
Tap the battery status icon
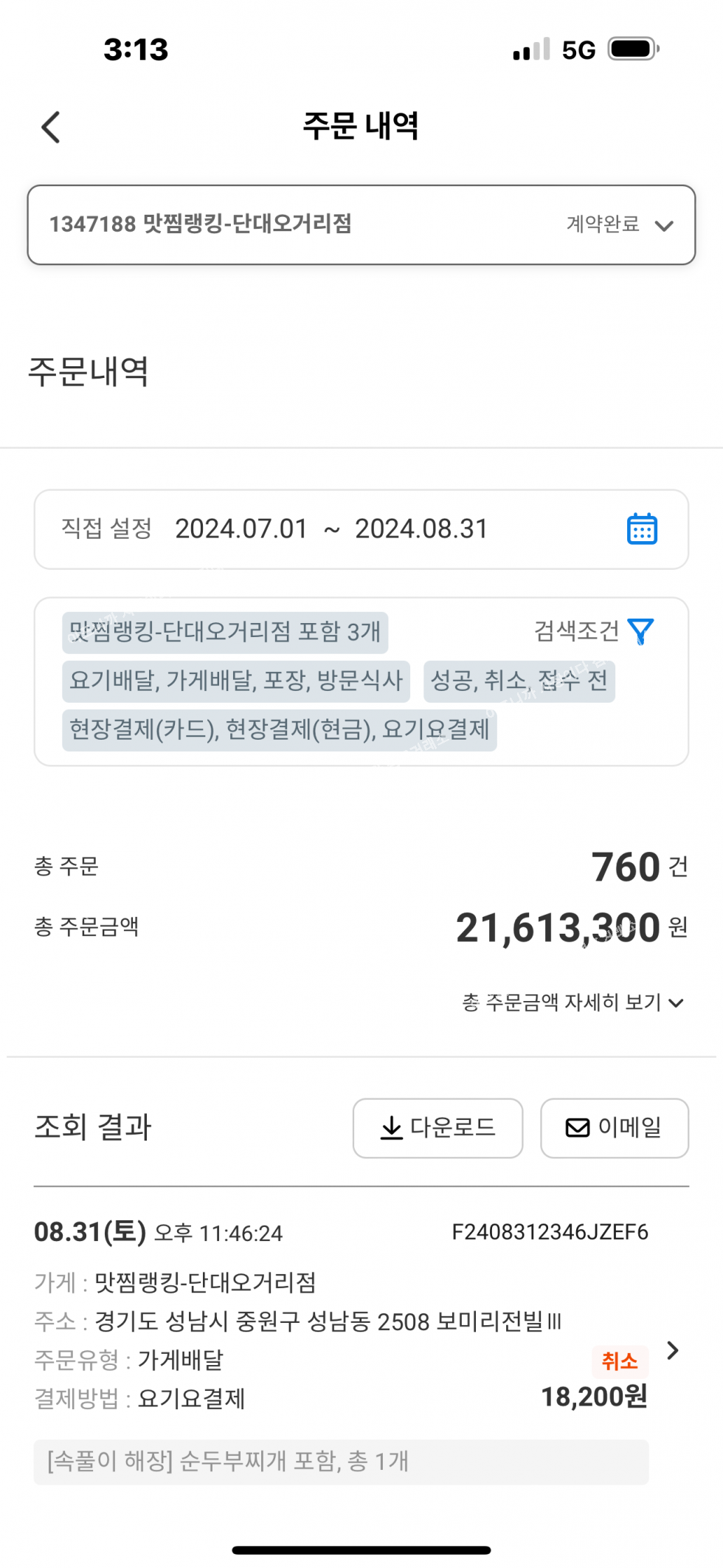(x=632, y=49)
